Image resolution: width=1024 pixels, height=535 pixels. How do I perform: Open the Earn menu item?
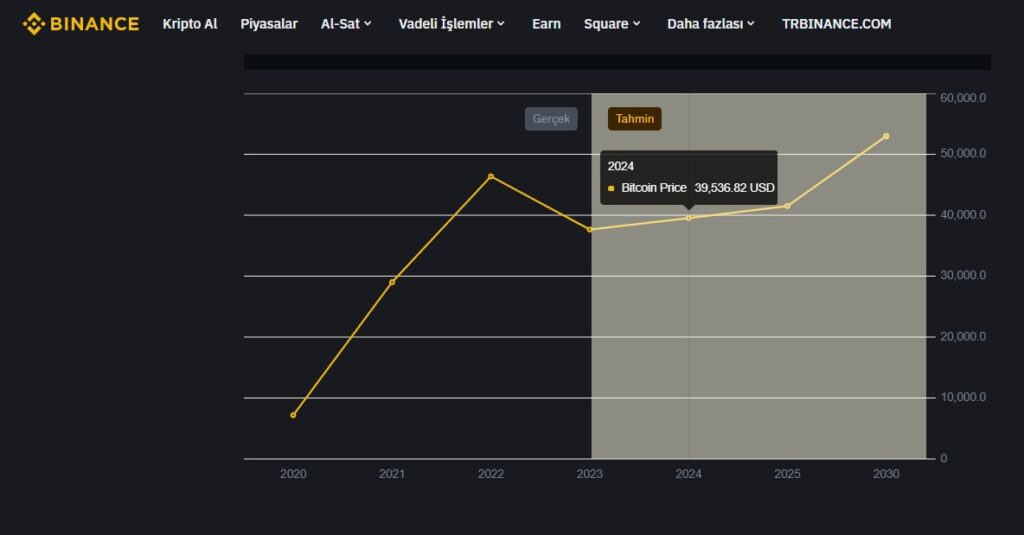tap(547, 24)
